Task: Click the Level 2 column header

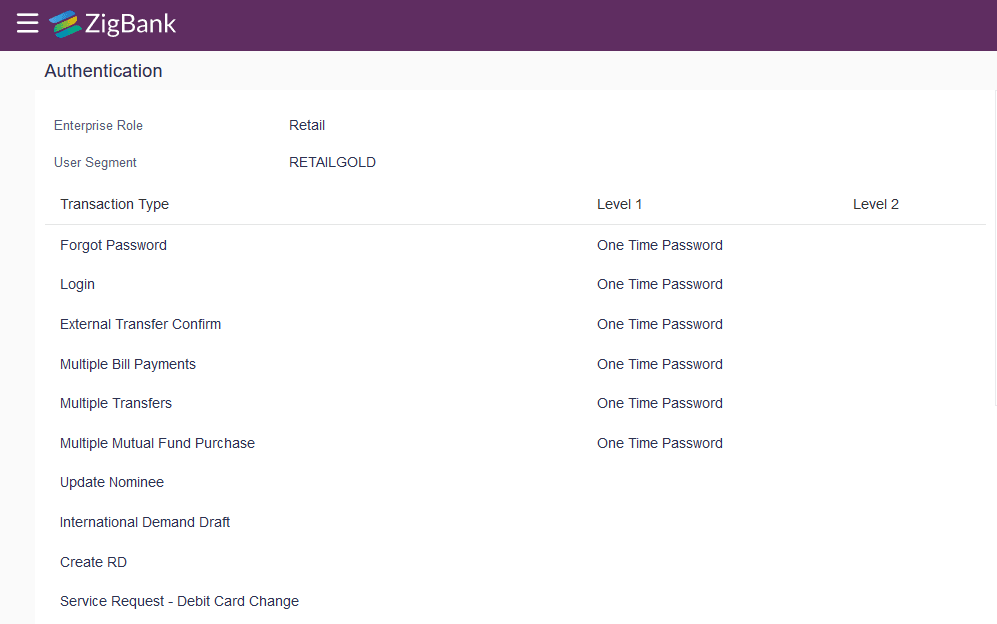Action: [x=875, y=204]
